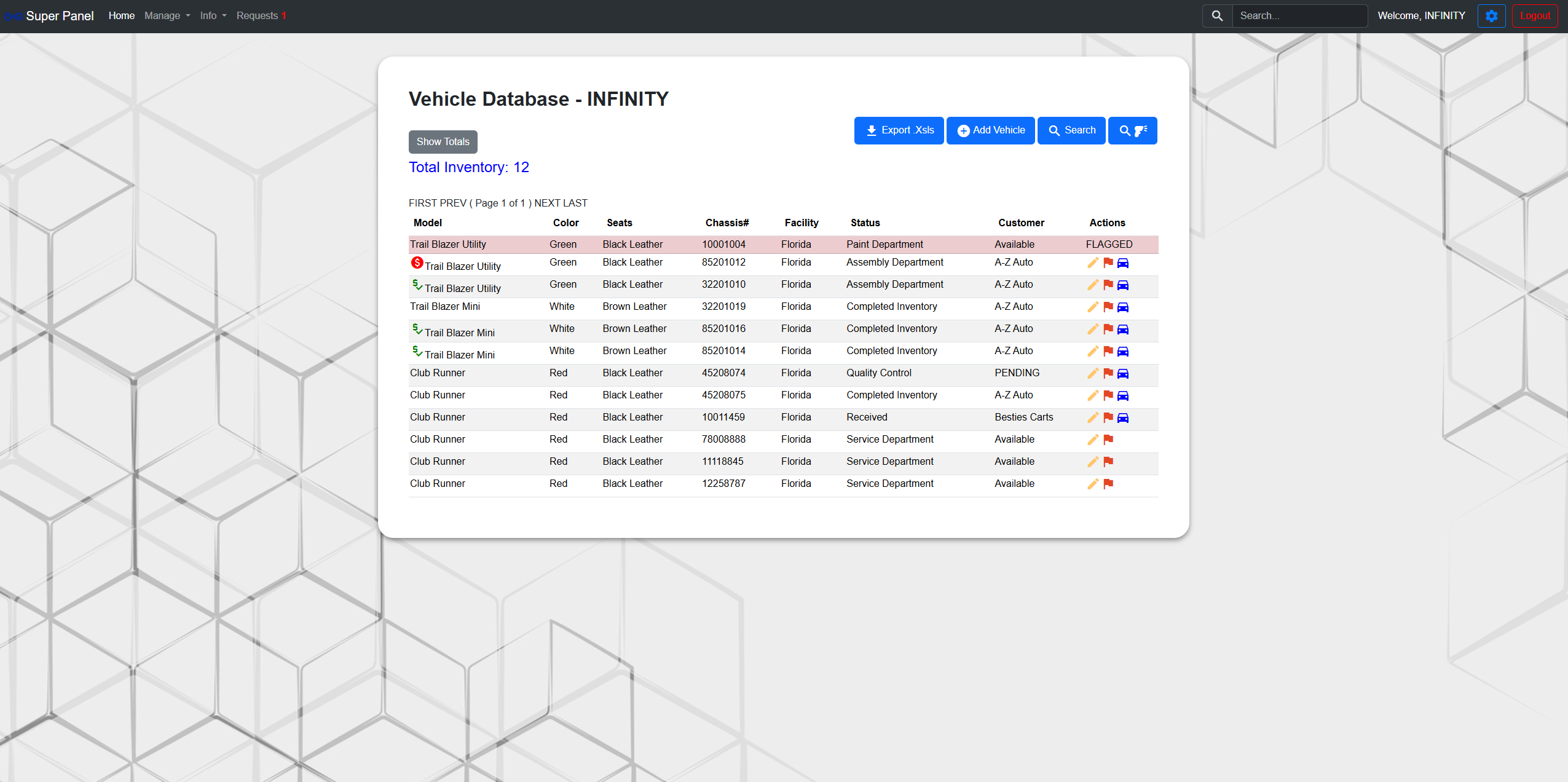Open the flagged vehicles search button
This screenshot has width=1568, height=782.
1133,130
